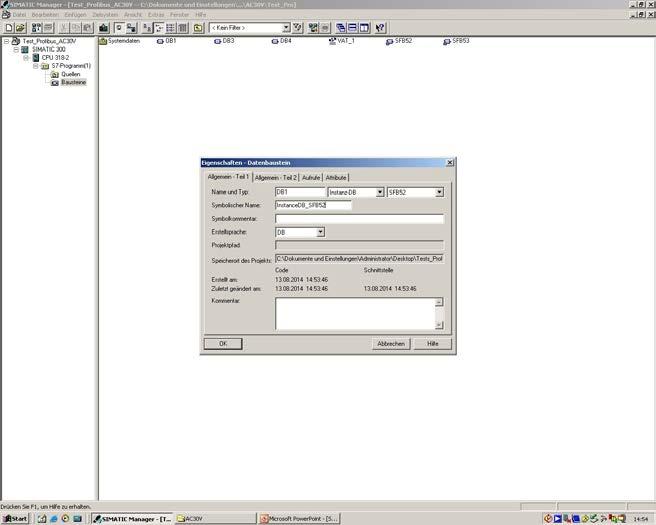Switch to the Aufrufe tab
Image resolution: width=656 pixels, height=525 pixels.
[x=311, y=178]
